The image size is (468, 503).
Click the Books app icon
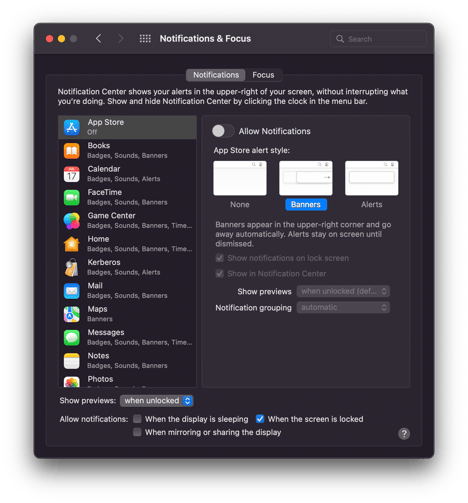[71, 151]
